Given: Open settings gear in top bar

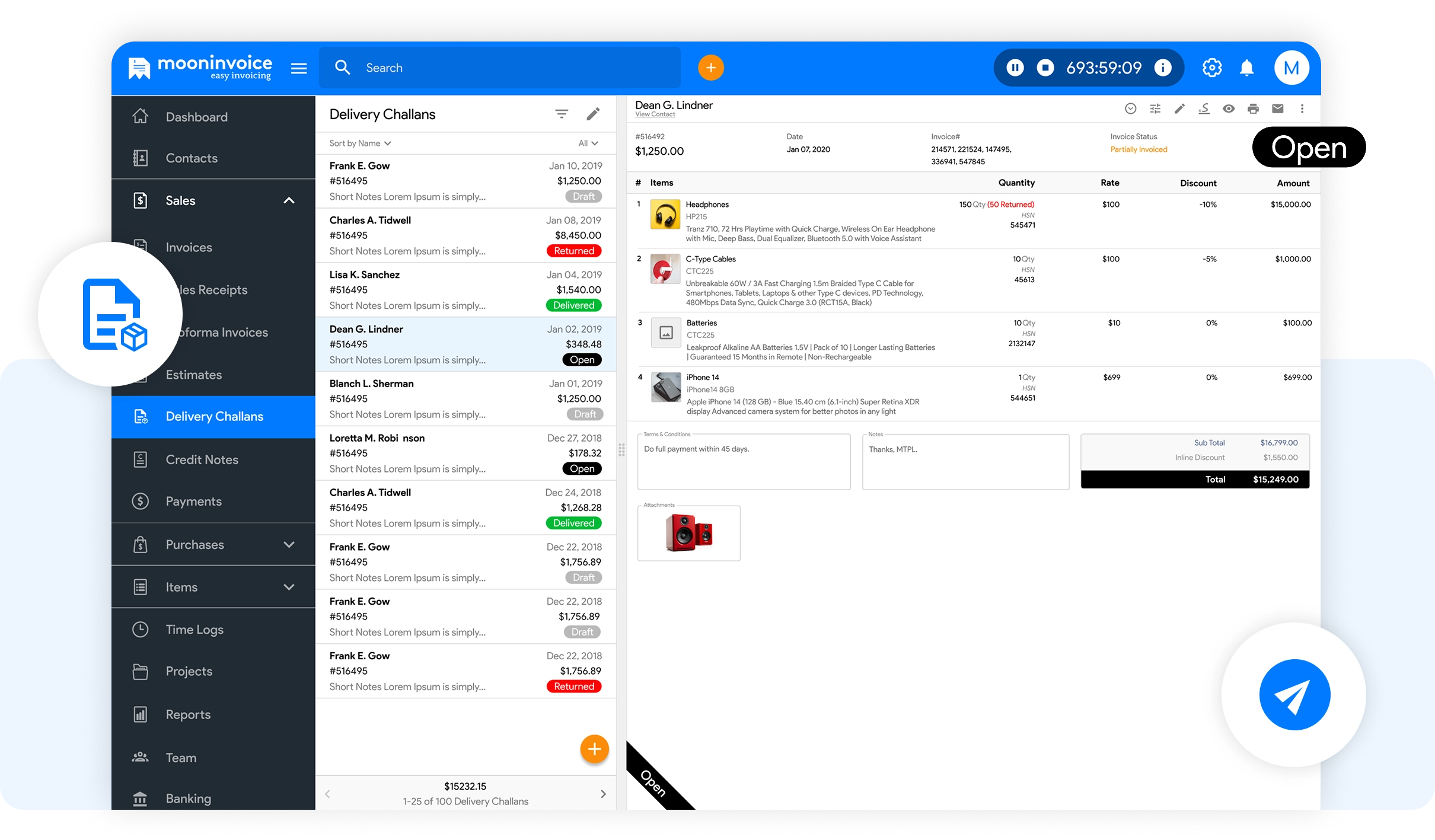Looking at the screenshot, I should point(1211,68).
